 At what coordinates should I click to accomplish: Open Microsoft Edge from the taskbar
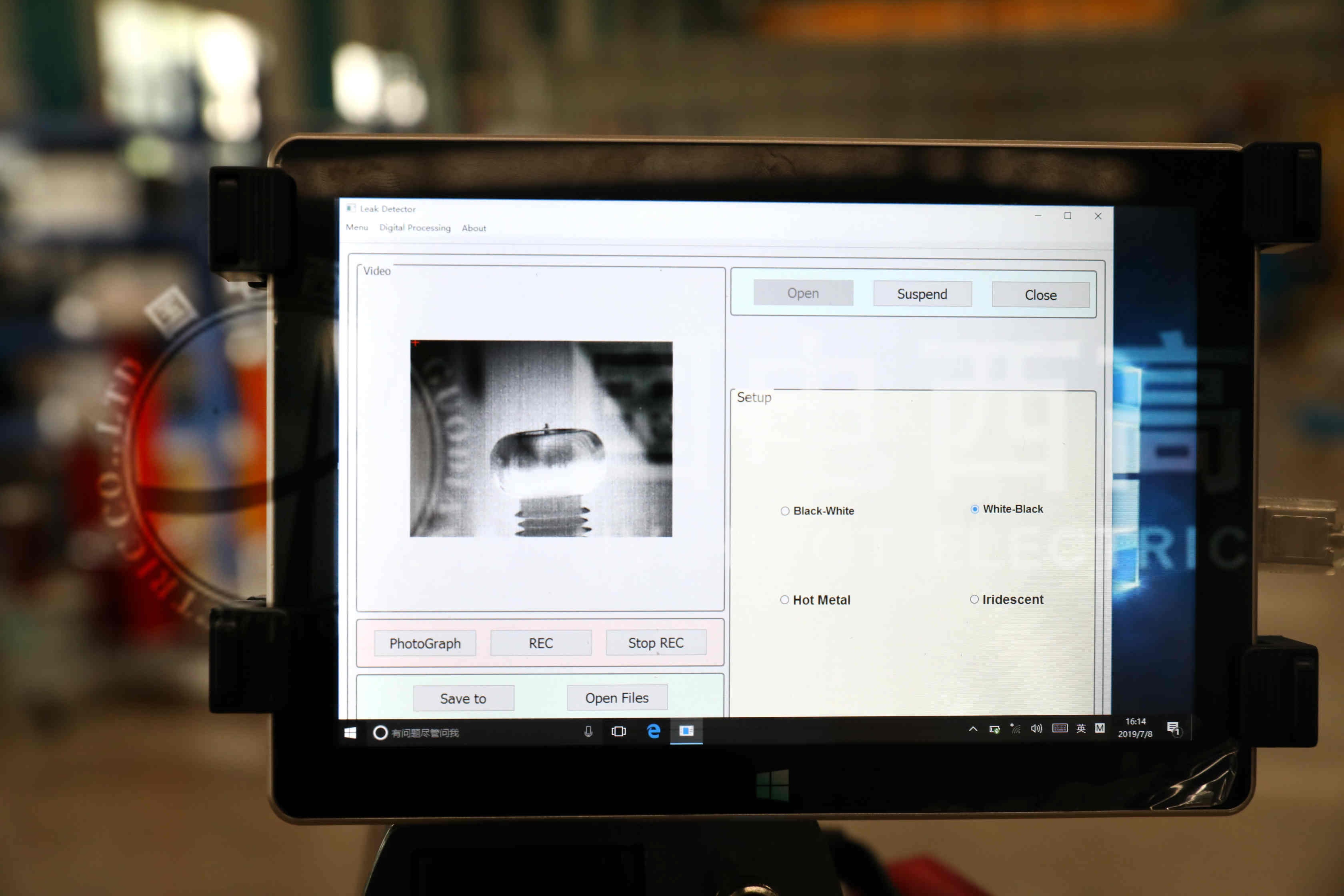(x=654, y=731)
